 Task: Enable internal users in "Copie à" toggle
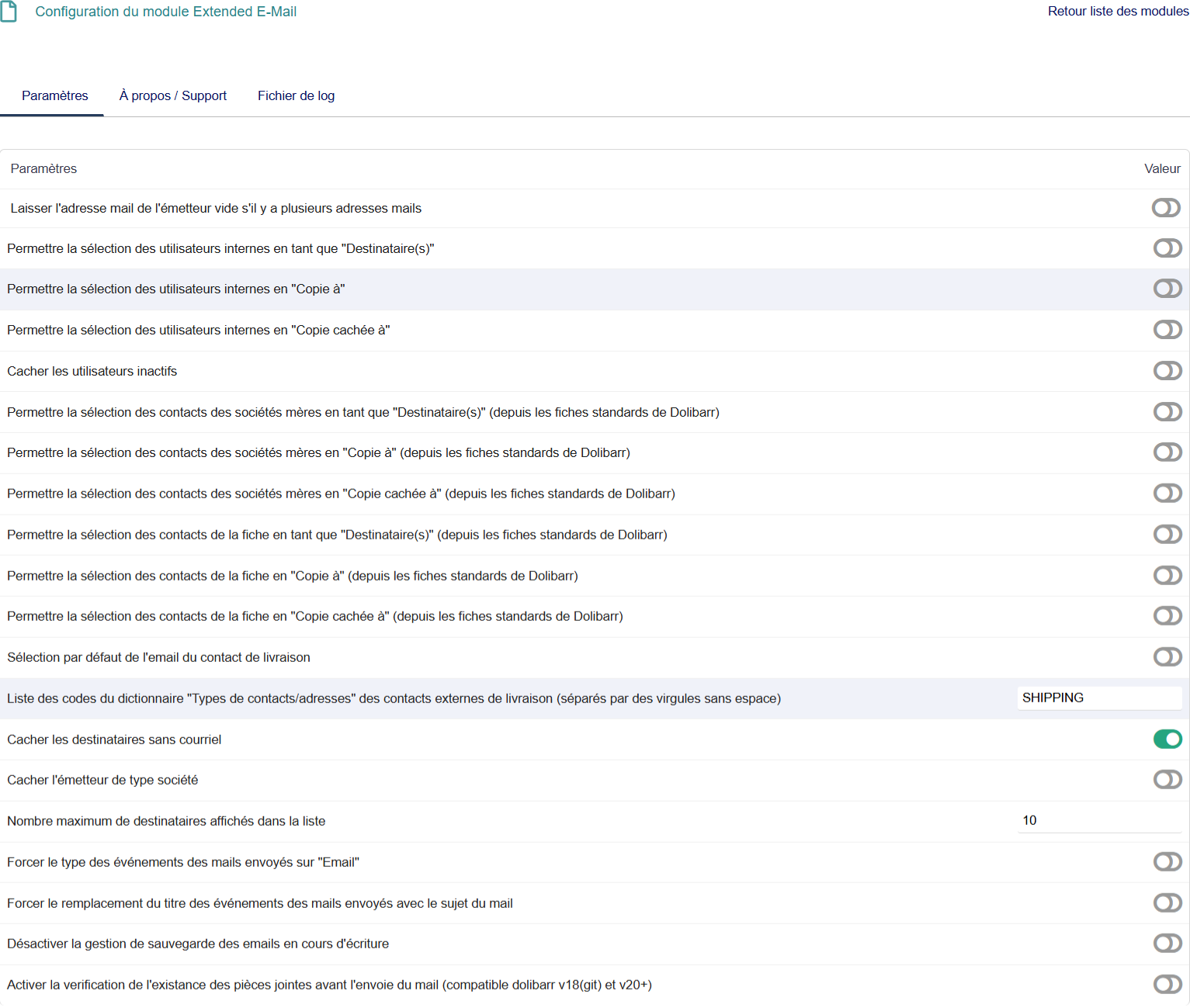tap(1167, 289)
